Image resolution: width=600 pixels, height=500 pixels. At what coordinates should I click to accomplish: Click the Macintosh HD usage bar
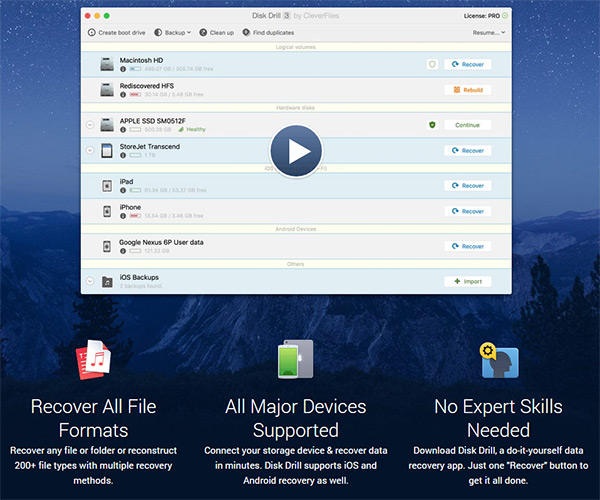pyautogui.click(x=135, y=69)
